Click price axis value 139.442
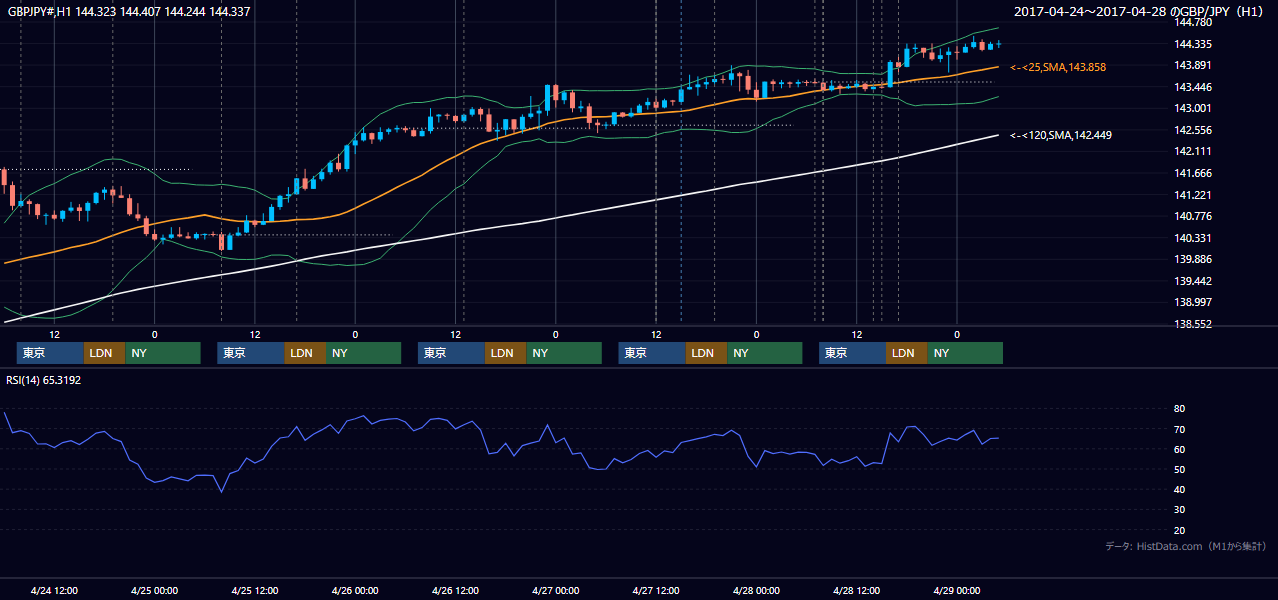 (x=1193, y=281)
